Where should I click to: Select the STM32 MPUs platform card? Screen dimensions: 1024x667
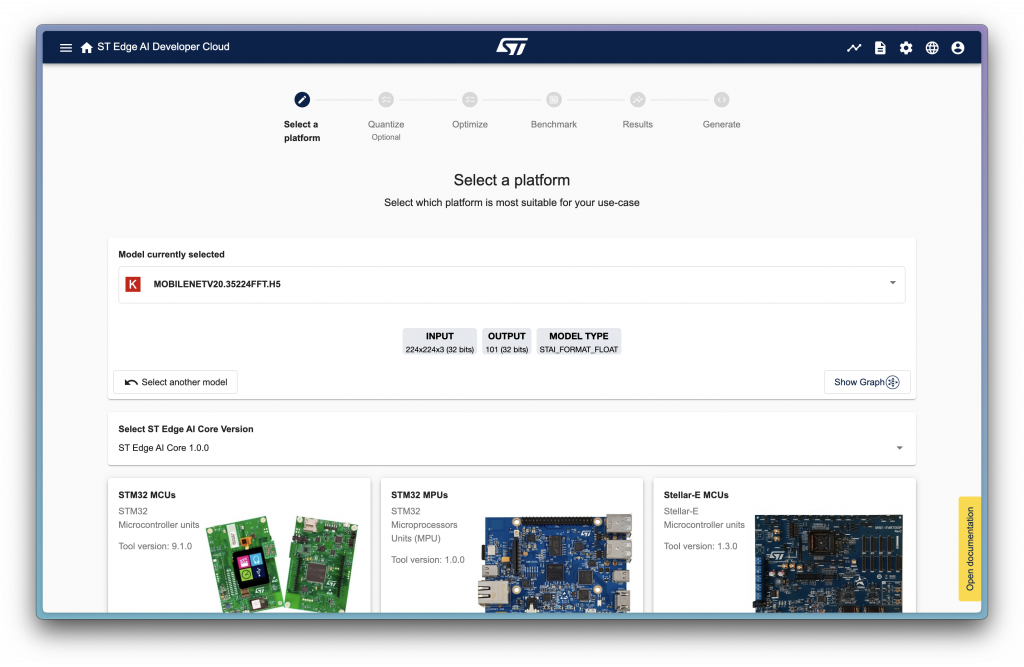[511, 545]
